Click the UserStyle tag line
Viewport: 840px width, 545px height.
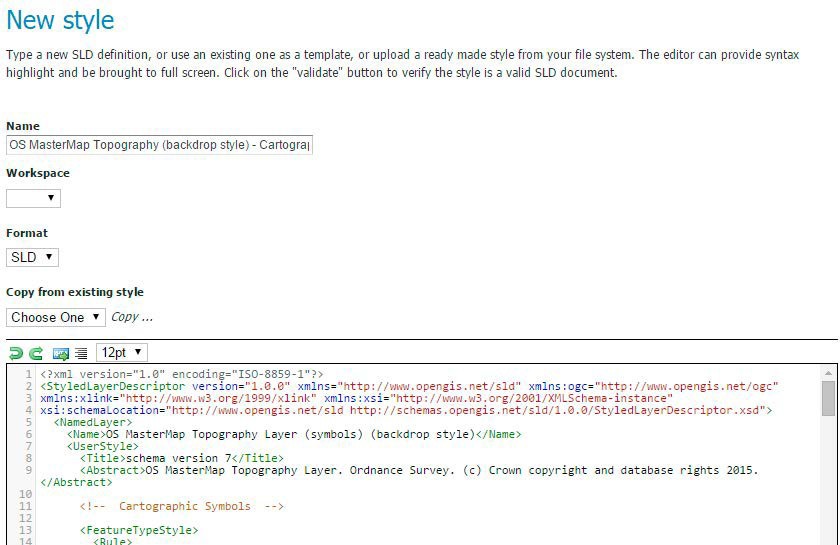coord(103,446)
